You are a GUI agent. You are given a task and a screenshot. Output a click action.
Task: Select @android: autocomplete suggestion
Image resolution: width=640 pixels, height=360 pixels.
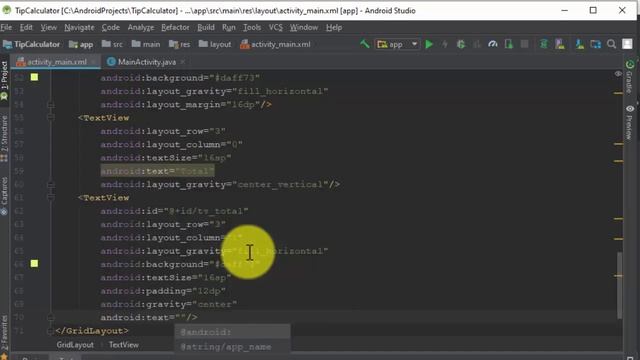233,332
